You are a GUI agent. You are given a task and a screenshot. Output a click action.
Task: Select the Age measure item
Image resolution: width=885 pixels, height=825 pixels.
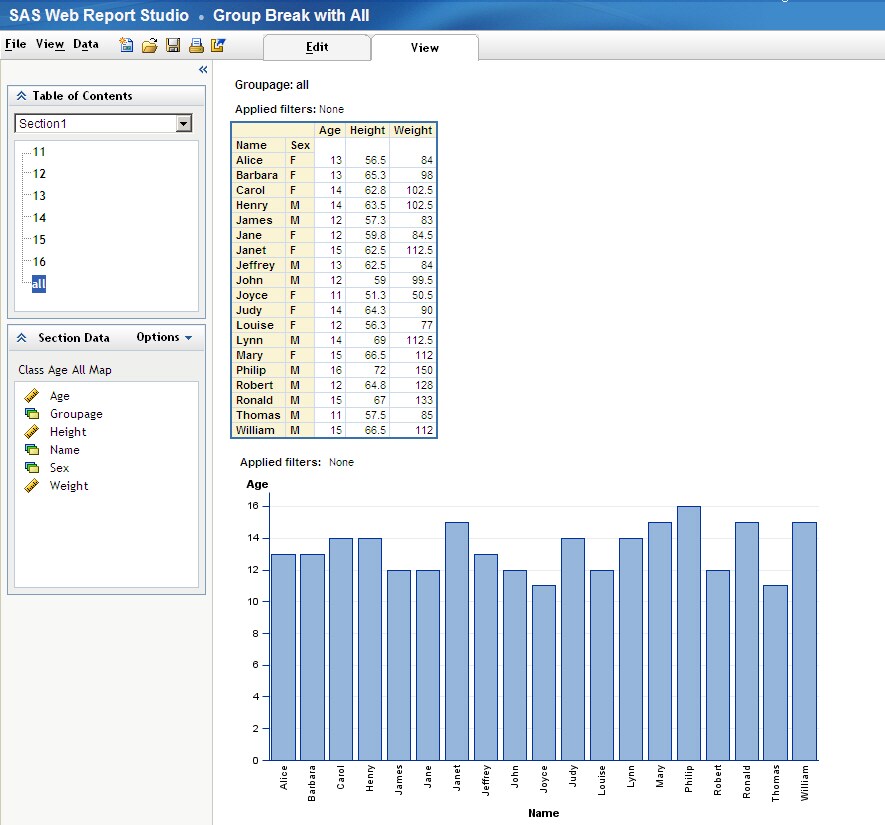click(59, 396)
